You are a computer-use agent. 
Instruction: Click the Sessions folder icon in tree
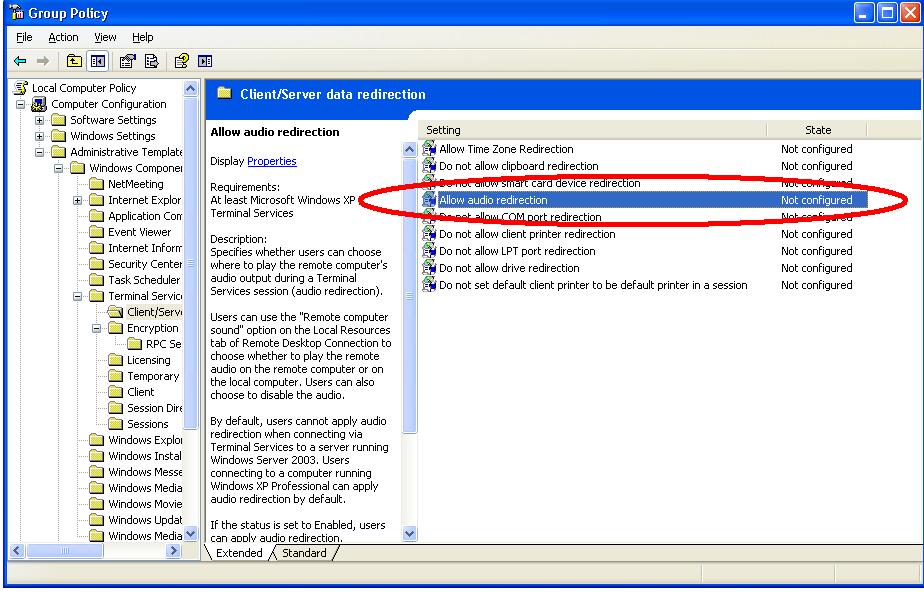116,424
